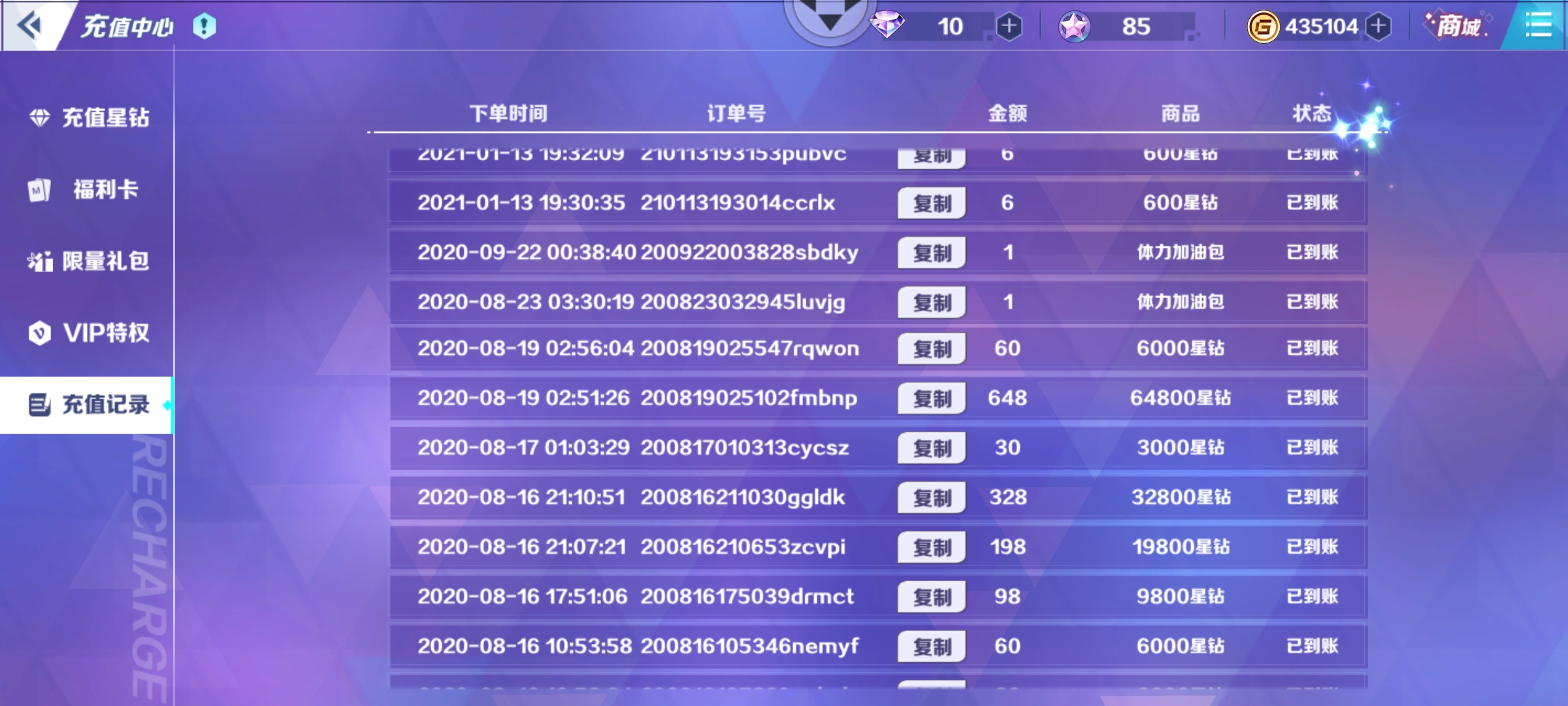Image resolution: width=1568 pixels, height=706 pixels.
Task: Copy order number 200816105346nemyf
Action: pos(932,647)
